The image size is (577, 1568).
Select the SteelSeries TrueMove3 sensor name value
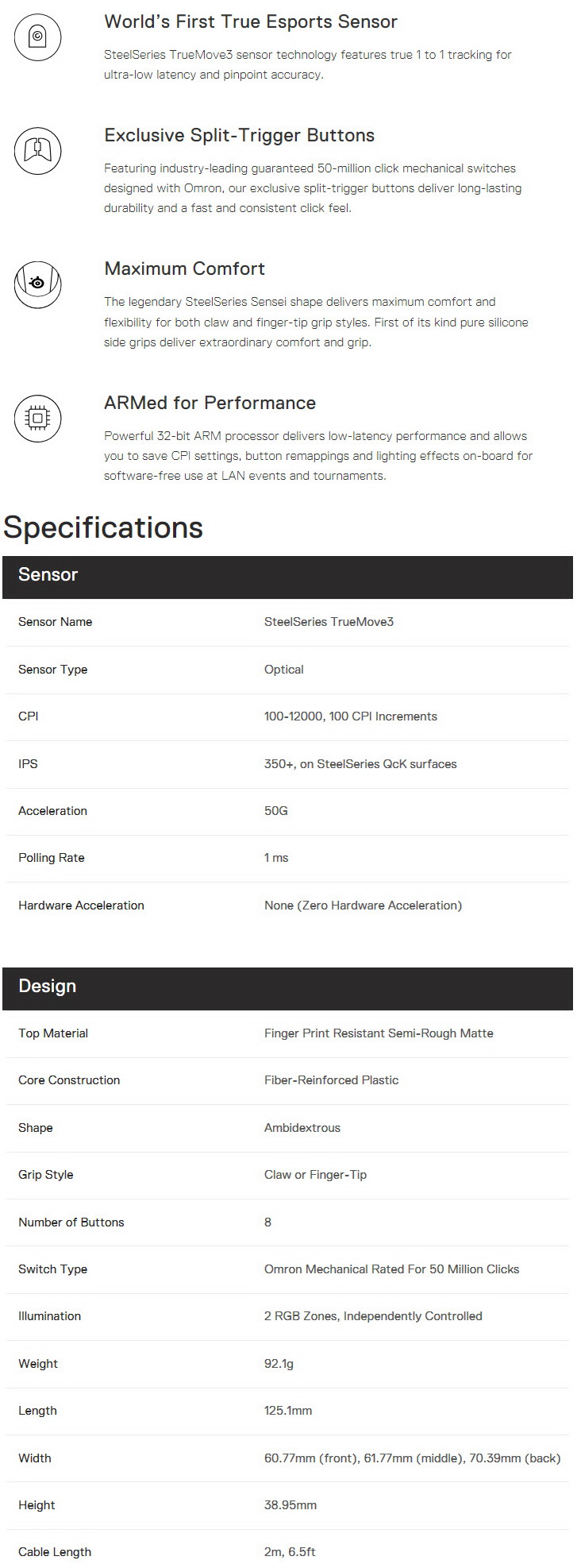point(329,622)
